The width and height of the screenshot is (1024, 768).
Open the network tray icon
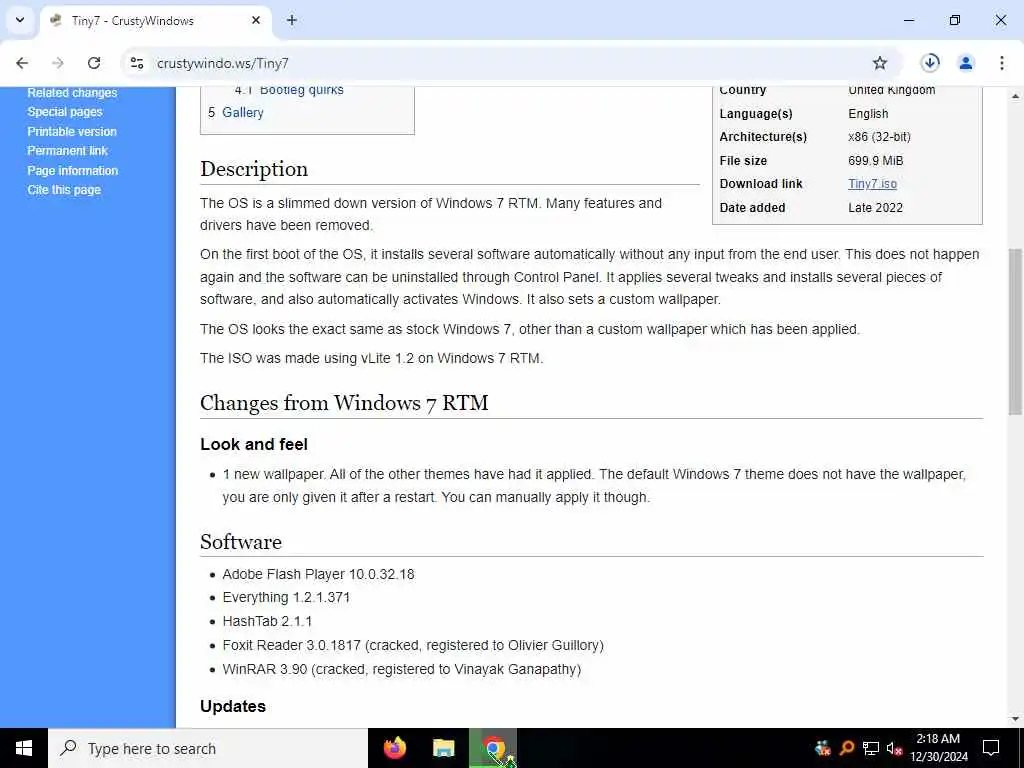871,748
